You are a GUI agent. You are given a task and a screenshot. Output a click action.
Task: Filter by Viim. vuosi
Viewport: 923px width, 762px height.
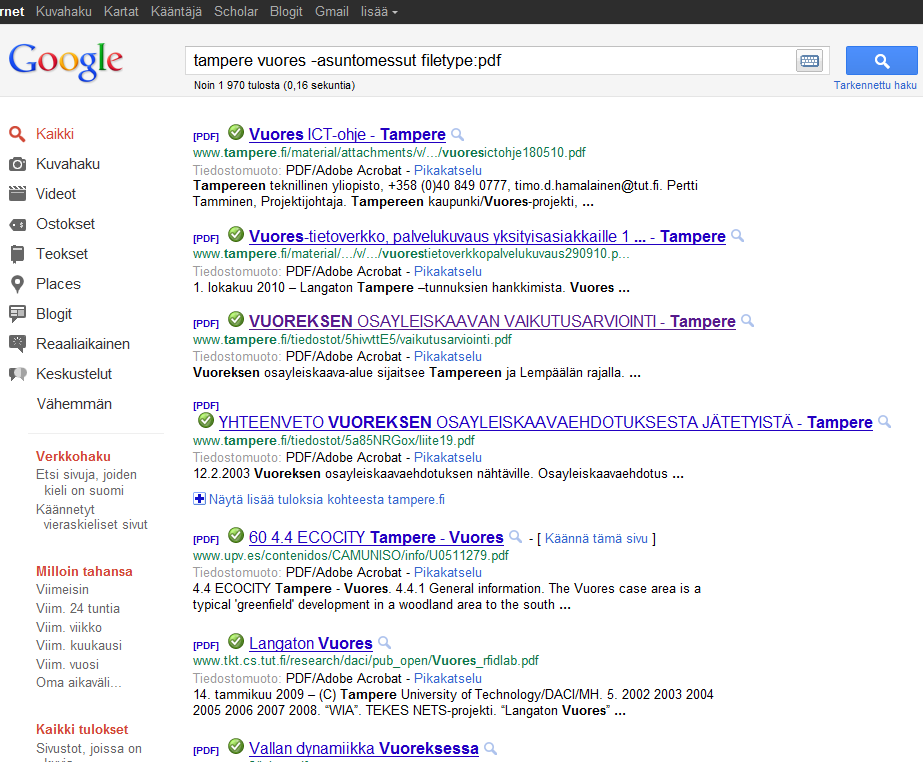click(68, 664)
